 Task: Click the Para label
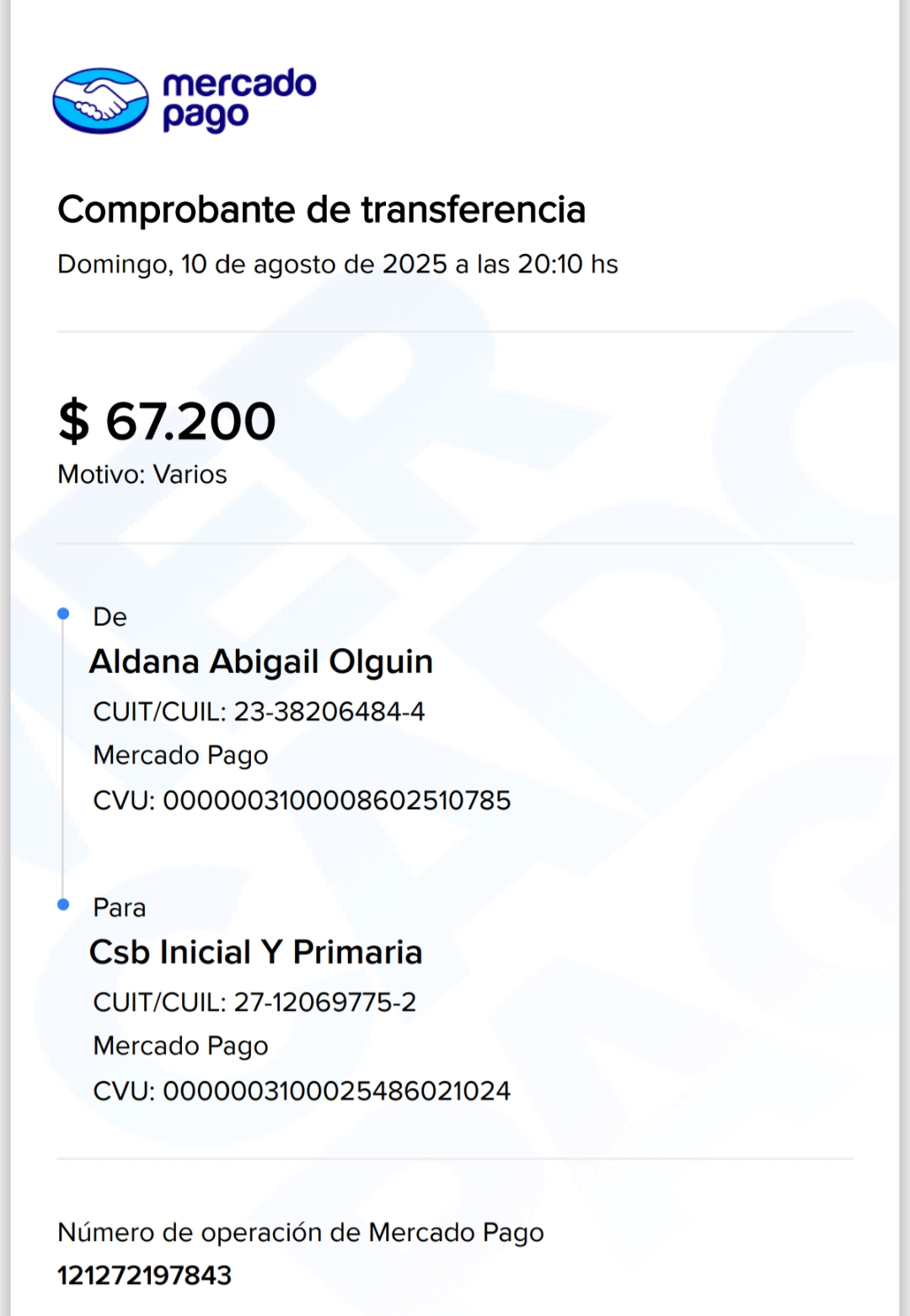point(119,908)
